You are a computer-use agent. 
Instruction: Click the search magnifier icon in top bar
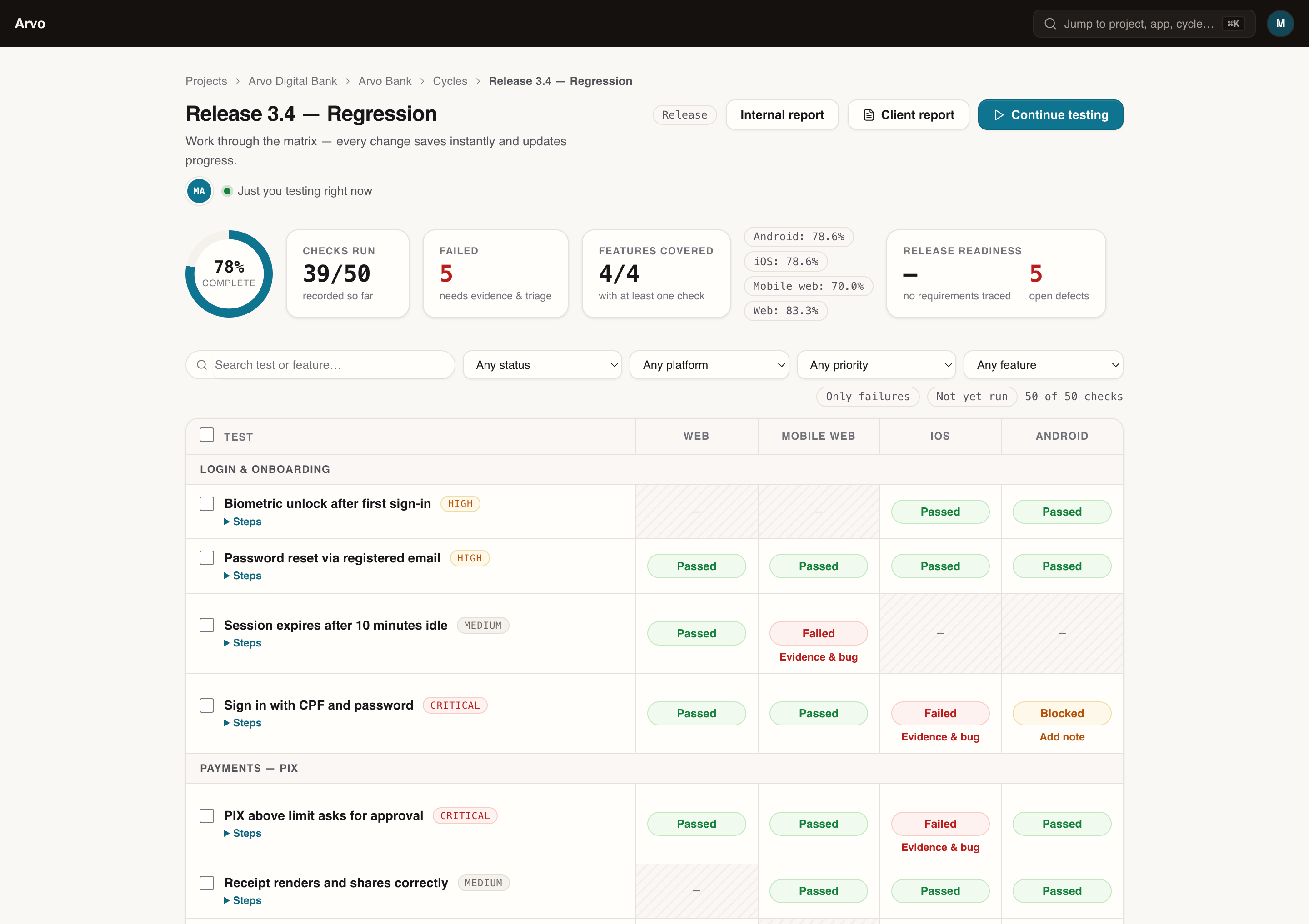1049,23
